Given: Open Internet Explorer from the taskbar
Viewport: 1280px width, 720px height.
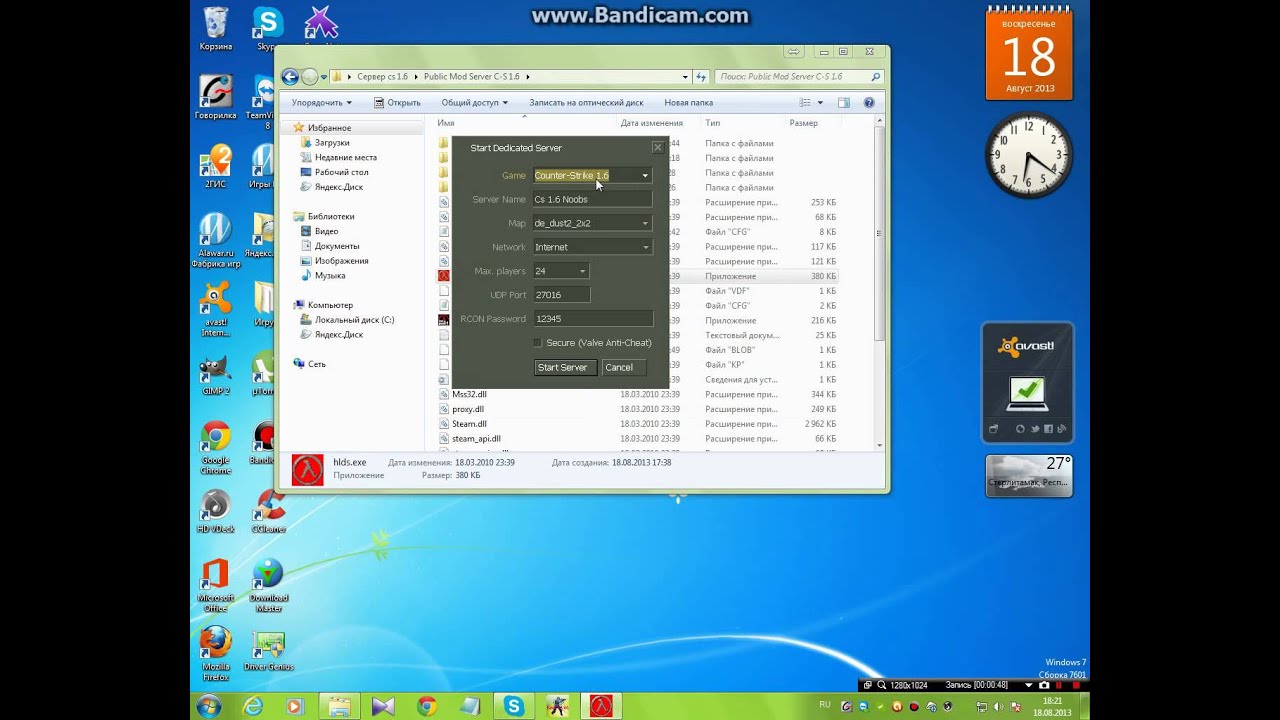Looking at the screenshot, I should click(254, 706).
